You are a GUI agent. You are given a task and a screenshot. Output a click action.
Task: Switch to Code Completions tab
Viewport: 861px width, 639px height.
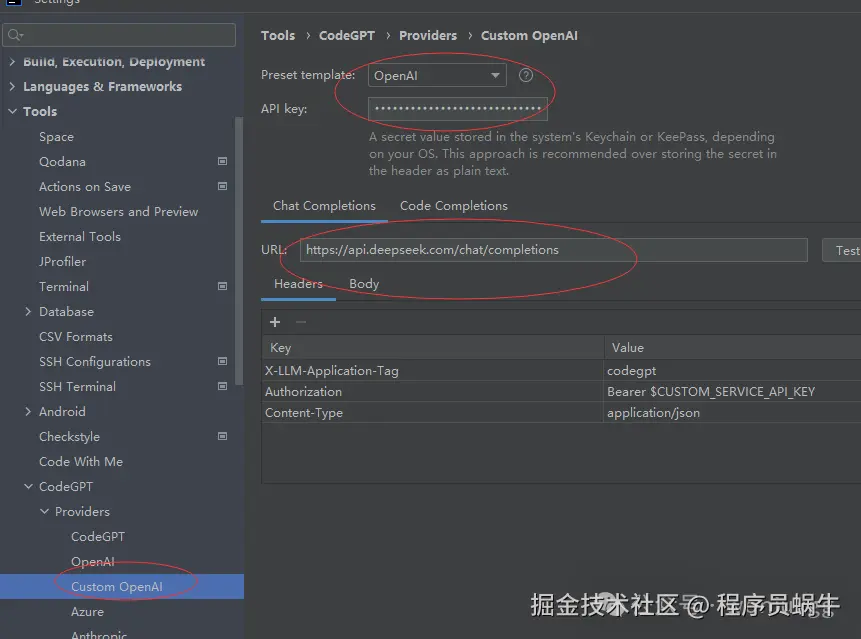click(454, 206)
